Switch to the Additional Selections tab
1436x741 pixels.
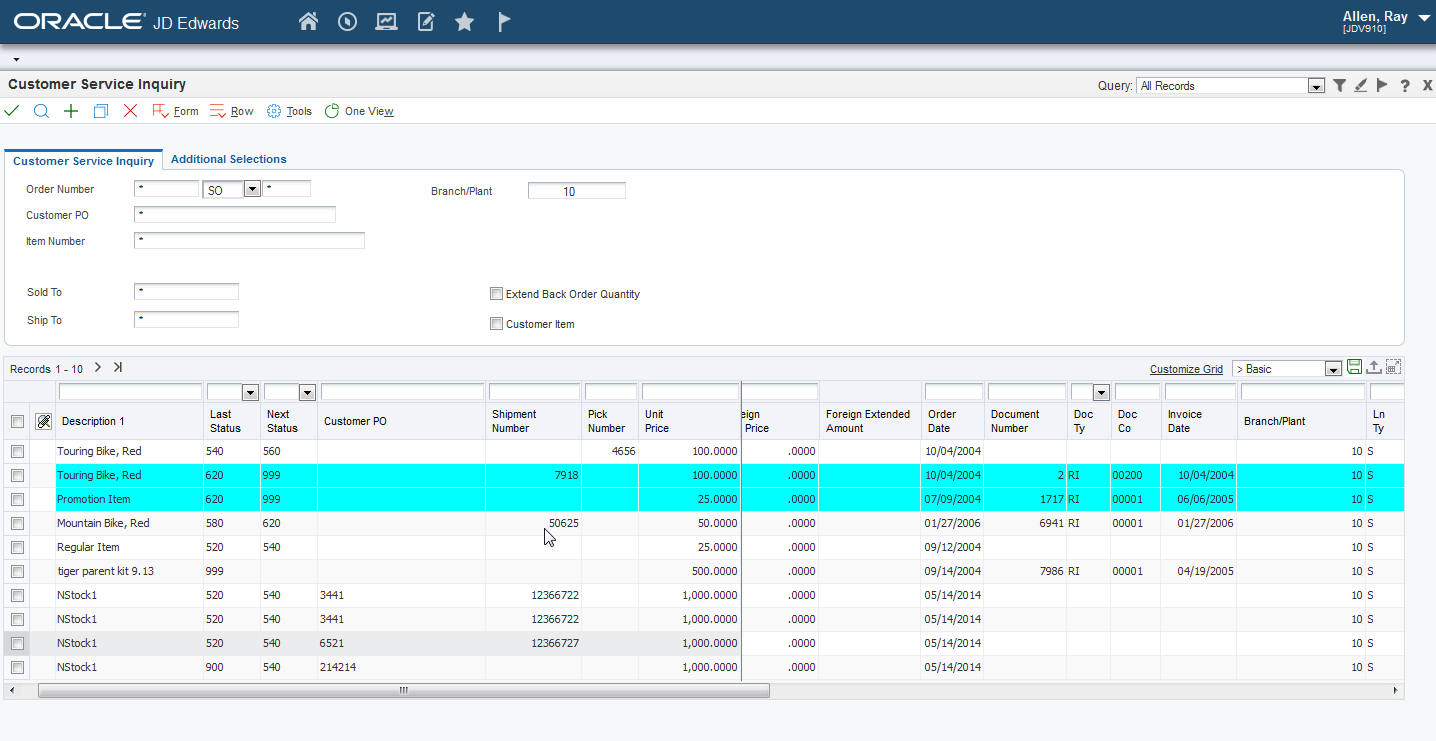(x=228, y=159)
